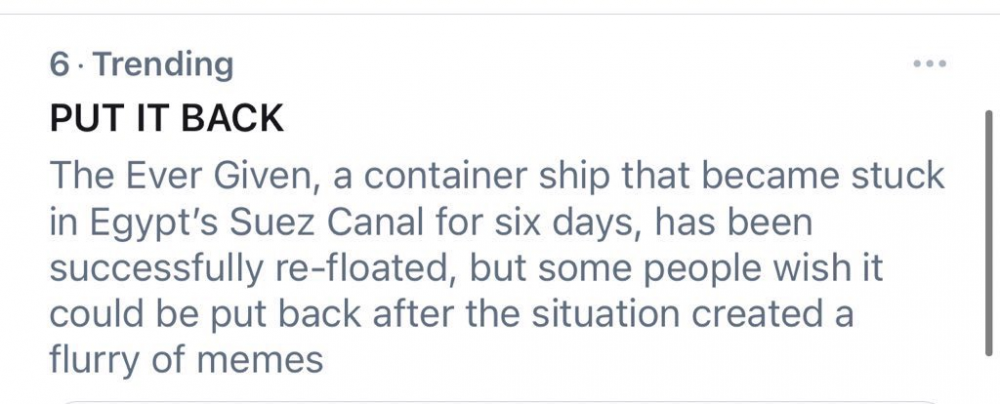
Task: Open the three-dot more options menu
Action: point(929,64)
